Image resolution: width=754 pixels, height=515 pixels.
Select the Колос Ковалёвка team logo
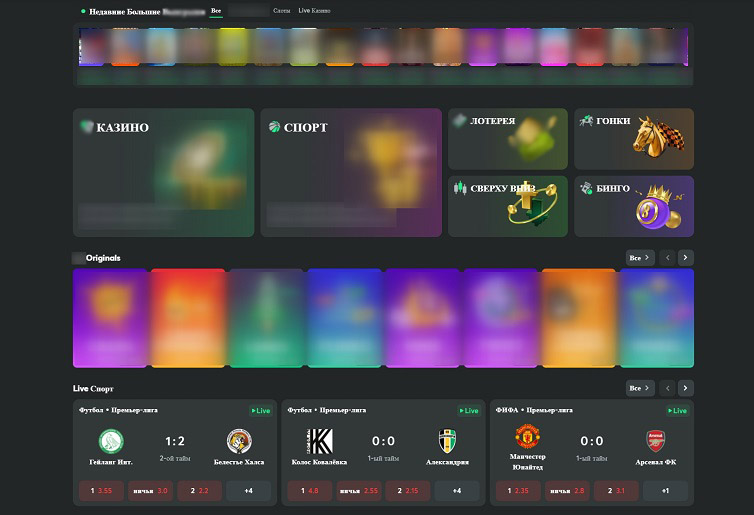pyautogui.click(x=320, y=441)
